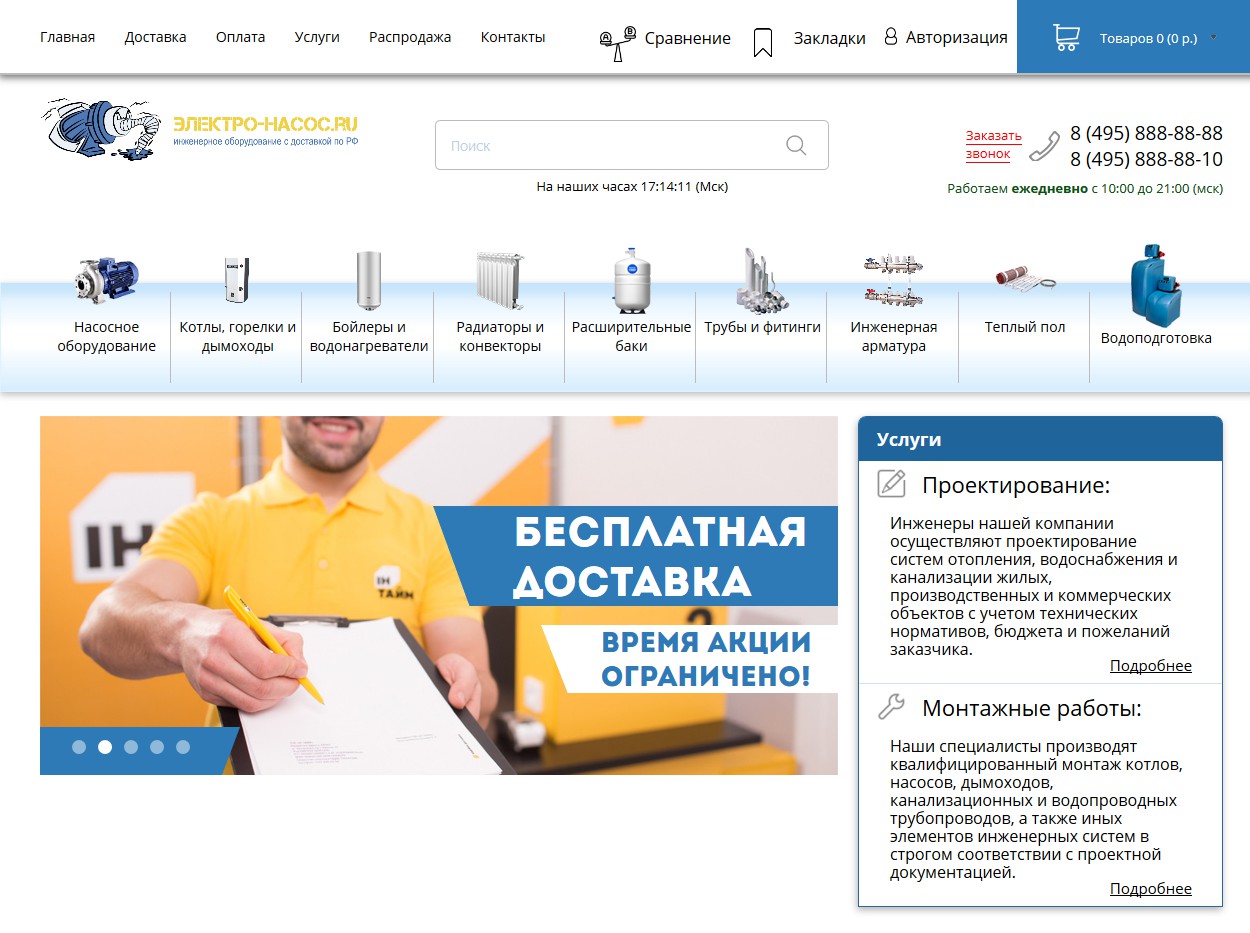This screenshot has width=1250, height=933.
Task: Open the Авторизация link
Action: coord(957,38)
